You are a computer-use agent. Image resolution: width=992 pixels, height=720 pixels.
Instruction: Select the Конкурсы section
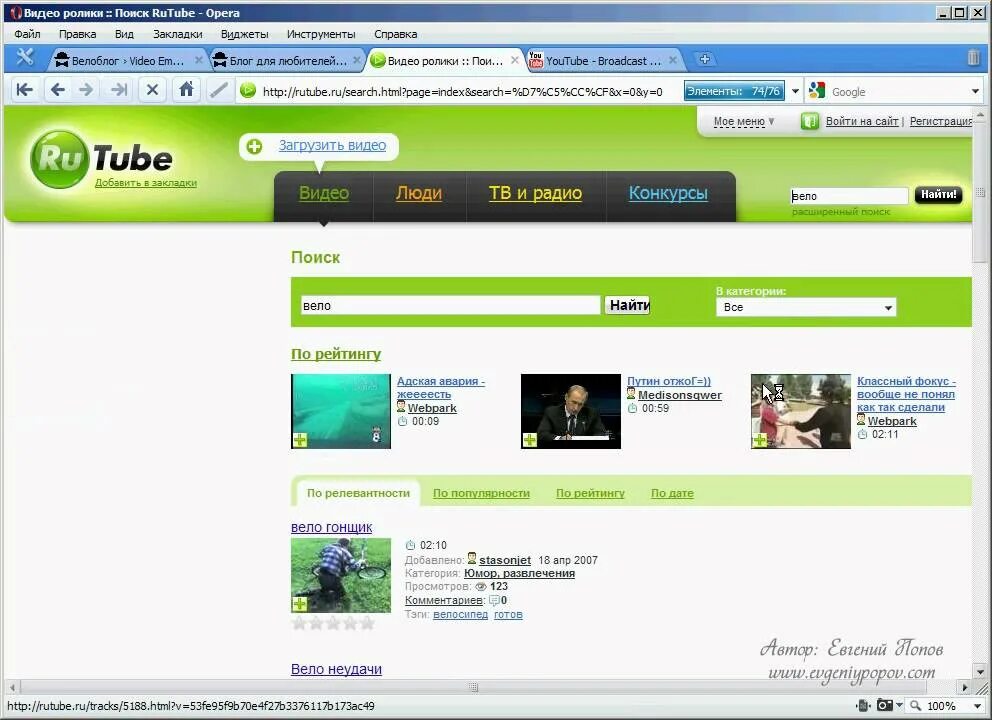[x=668, y=193]
